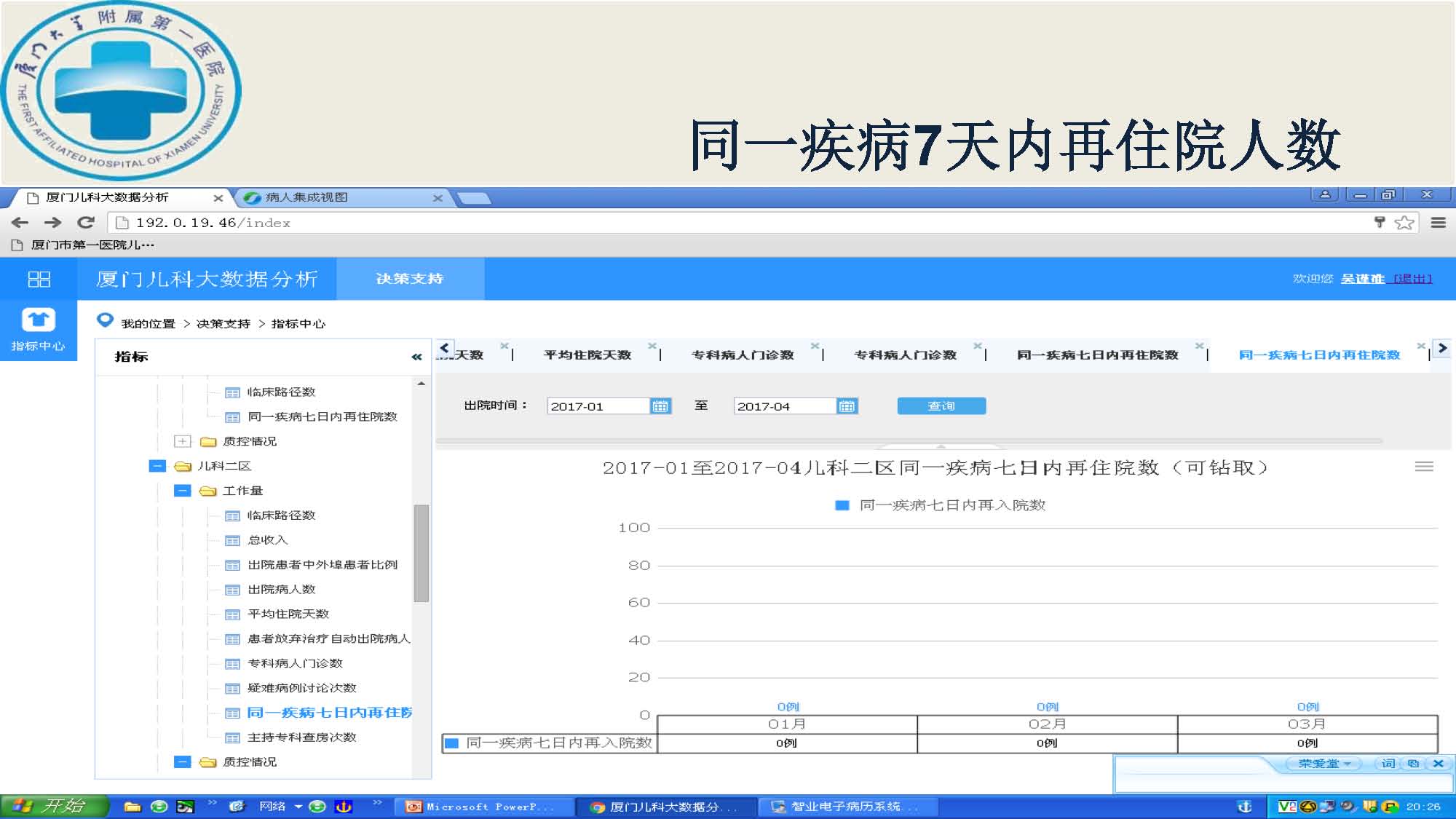This screenshot has width=1456, height=819.
Task: Select 出院病人数 in indicator tree
Action: click(281, 590)
